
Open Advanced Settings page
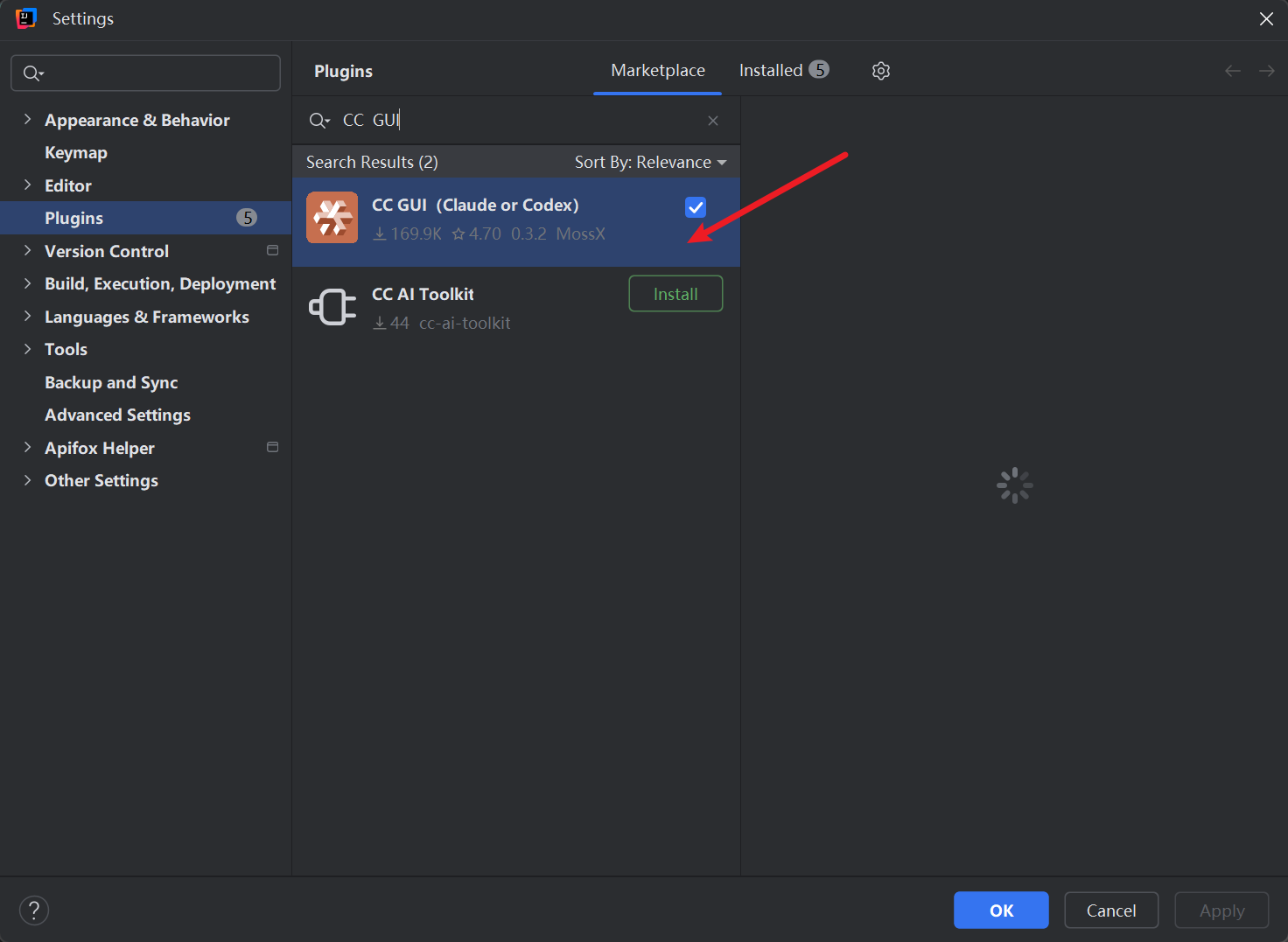[x=117, y=415]
